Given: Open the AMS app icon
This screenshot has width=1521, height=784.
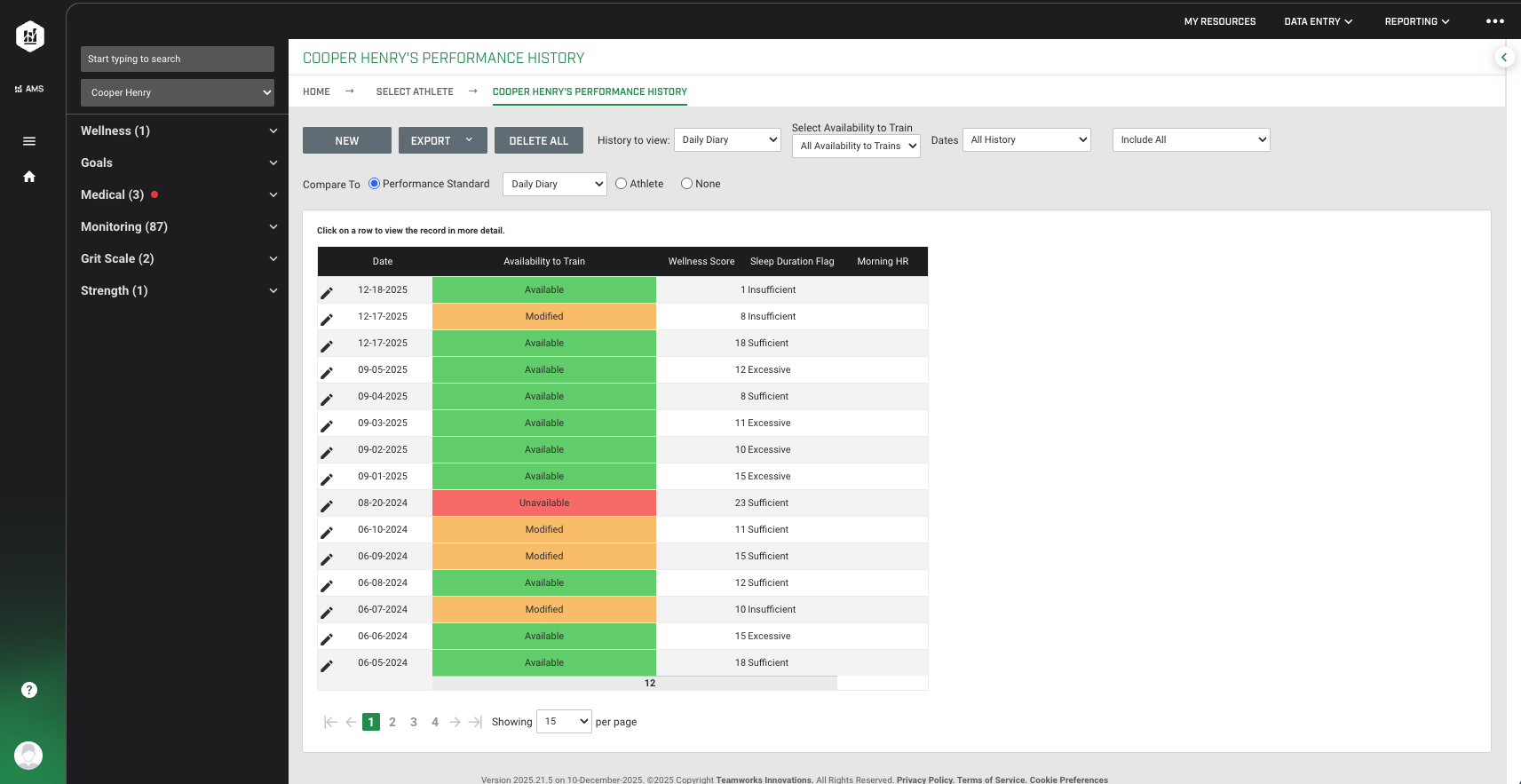Looking at the screenshot, I should click(29, 89).
